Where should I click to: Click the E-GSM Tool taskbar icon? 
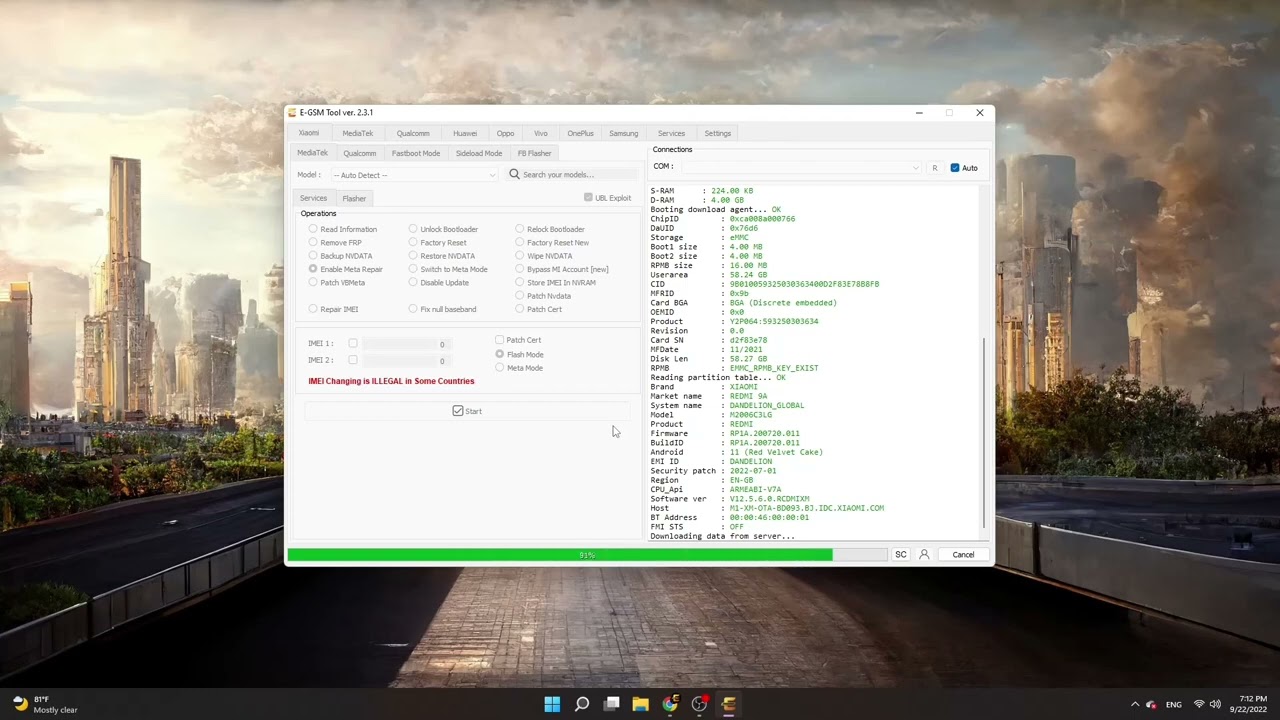[728, 704]
